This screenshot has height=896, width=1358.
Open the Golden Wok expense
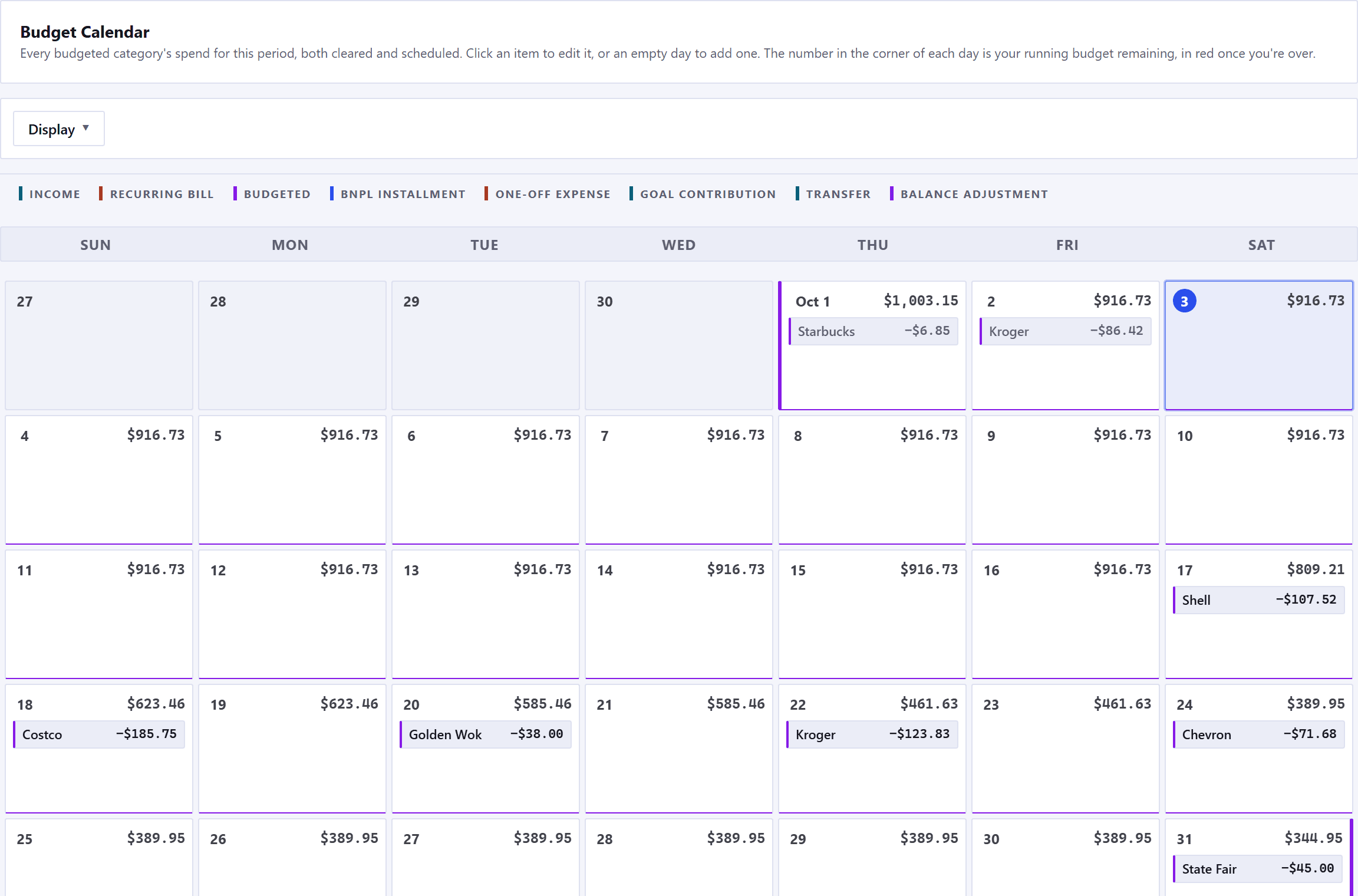coord(486,734)
